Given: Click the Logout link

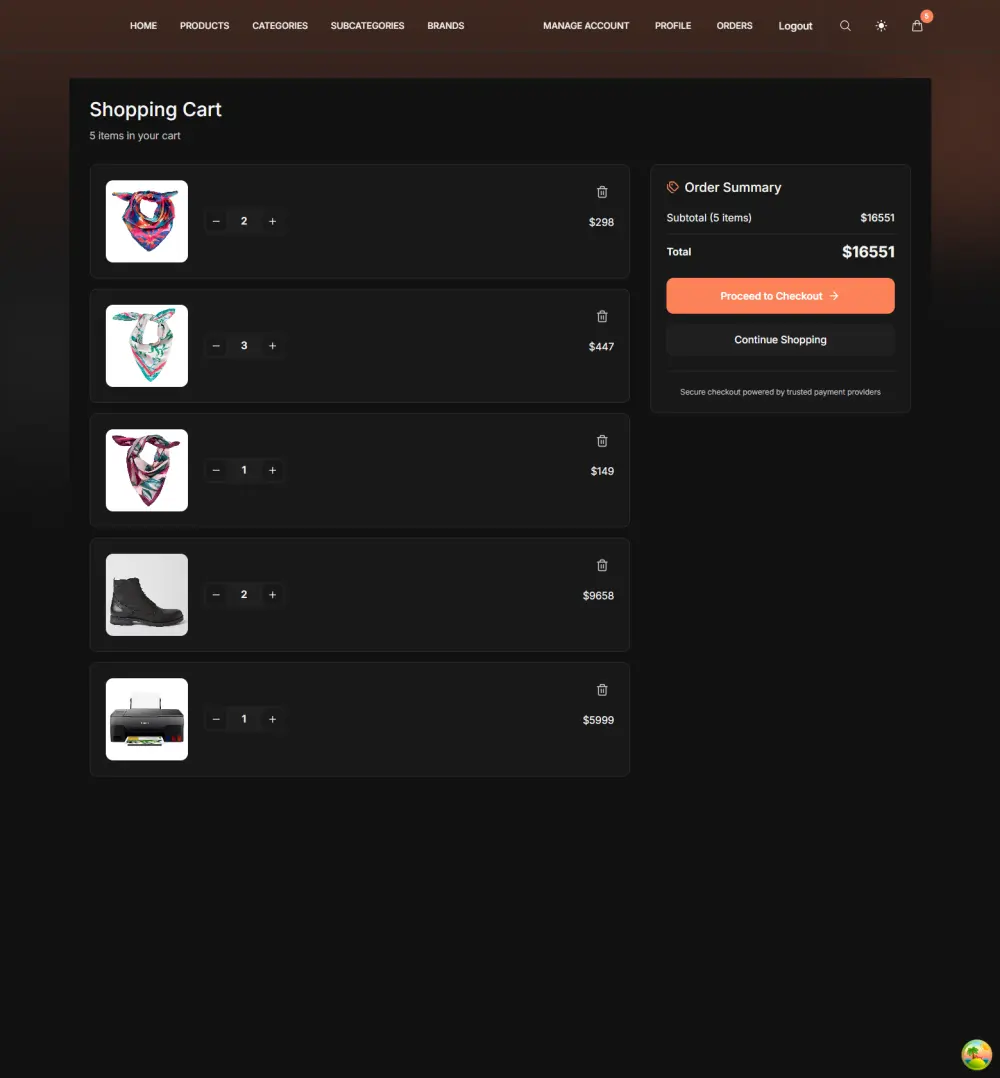Looking at the screenshot, I should pos(795,26).
